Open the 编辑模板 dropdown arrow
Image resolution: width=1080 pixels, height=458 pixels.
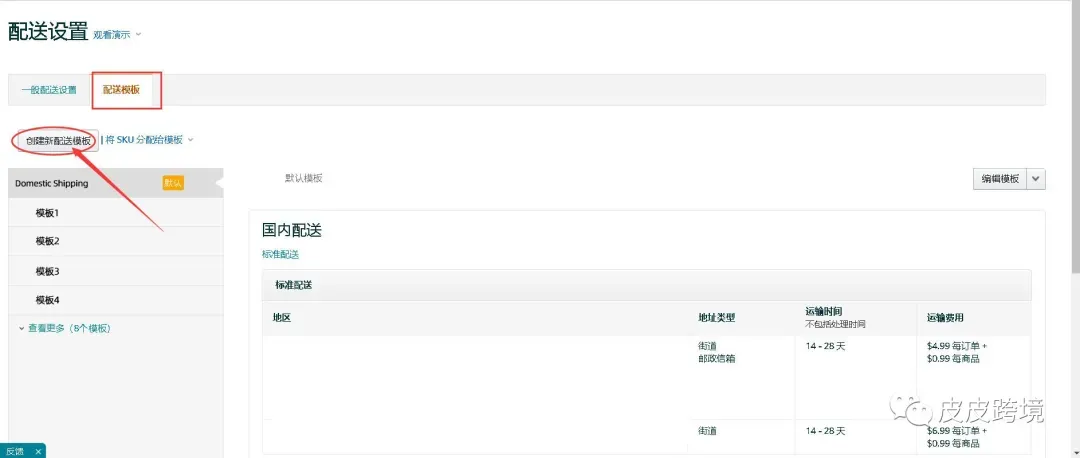click(1036, 178)
